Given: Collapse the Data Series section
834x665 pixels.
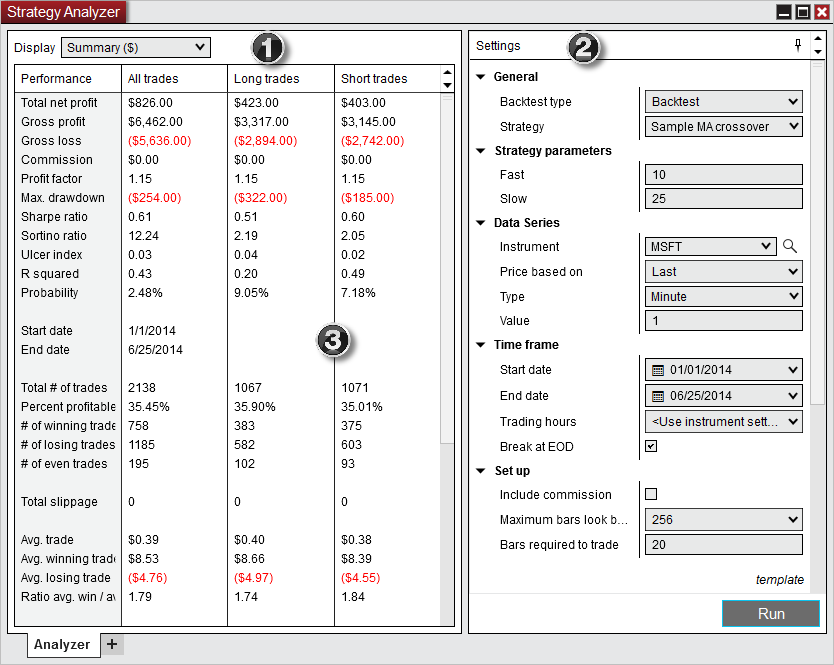Looking at the screenshot, I should point(482,222).
